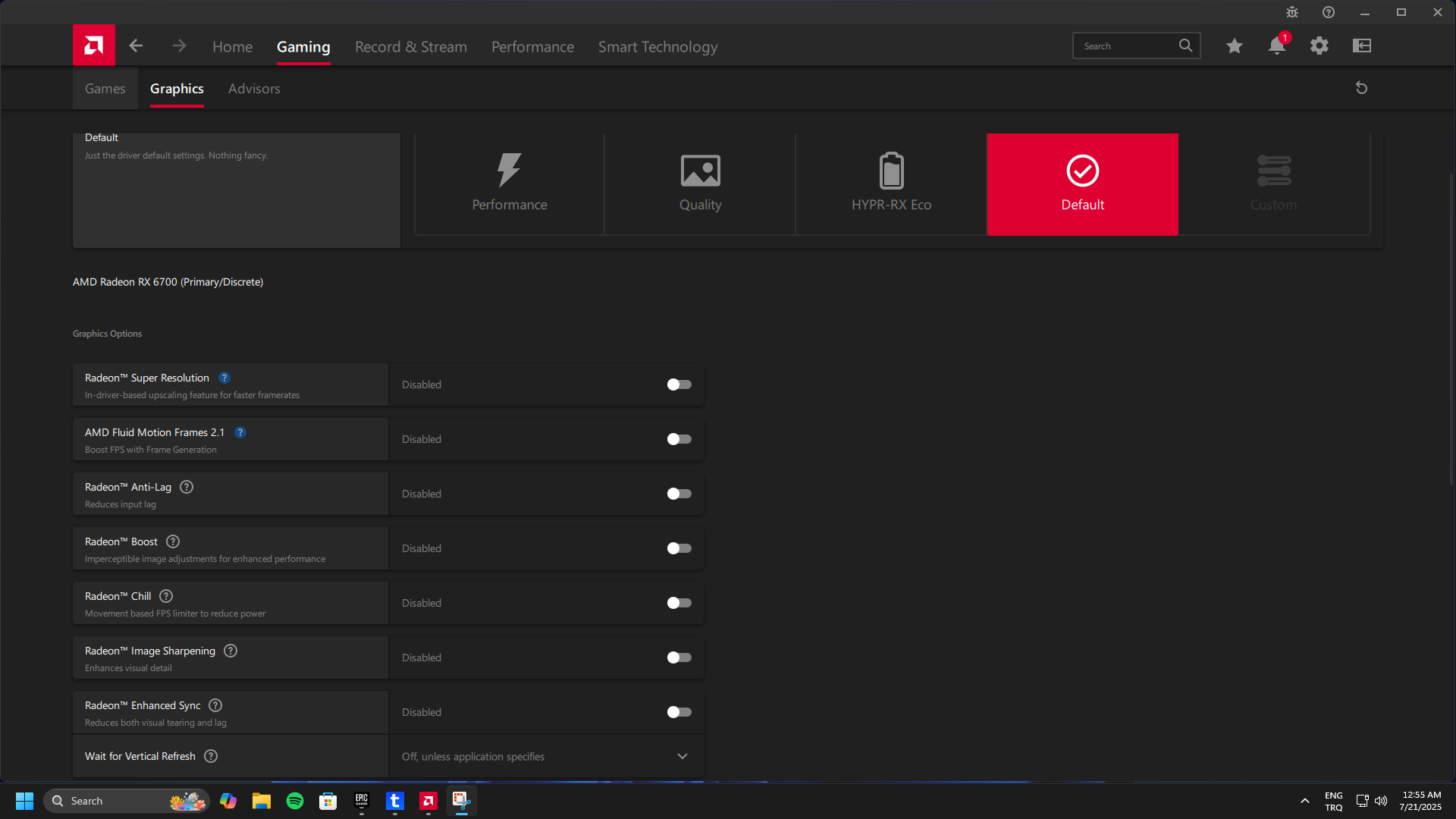Screen dimensions: 1456x819
Task: Show help for Radeon Boost
Action: point(173,541)
